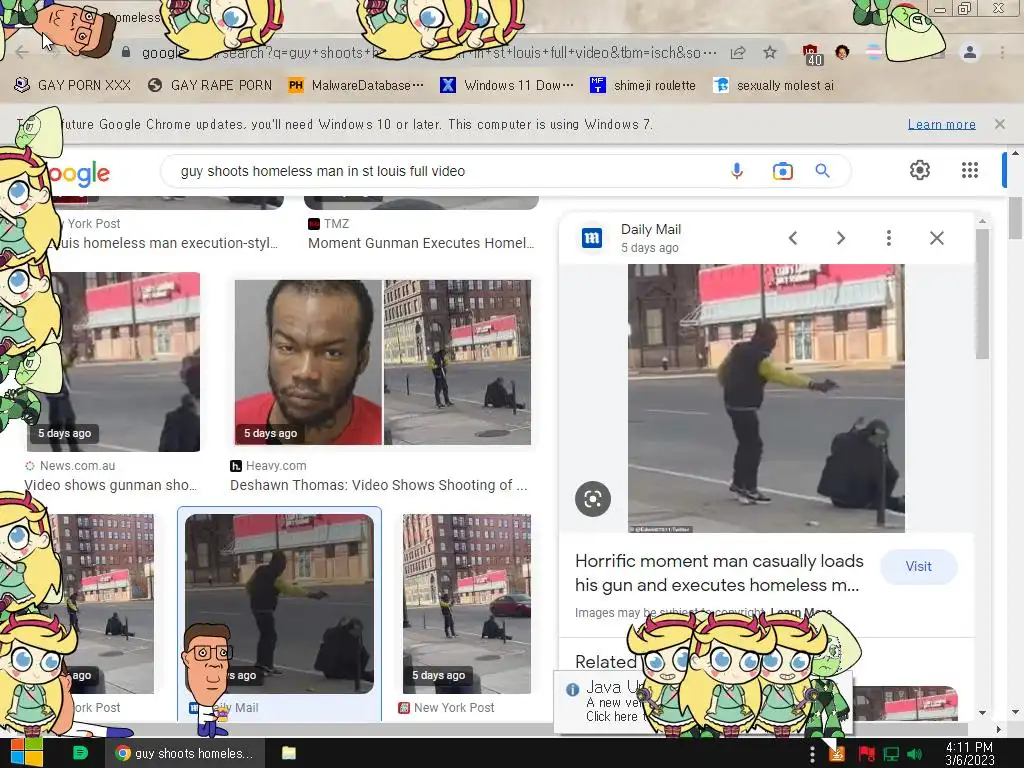The height and width of the screenshot is (768, 1024).
Task: Switch to the Chrome taskbar window button
Action: tap(184, 753)
